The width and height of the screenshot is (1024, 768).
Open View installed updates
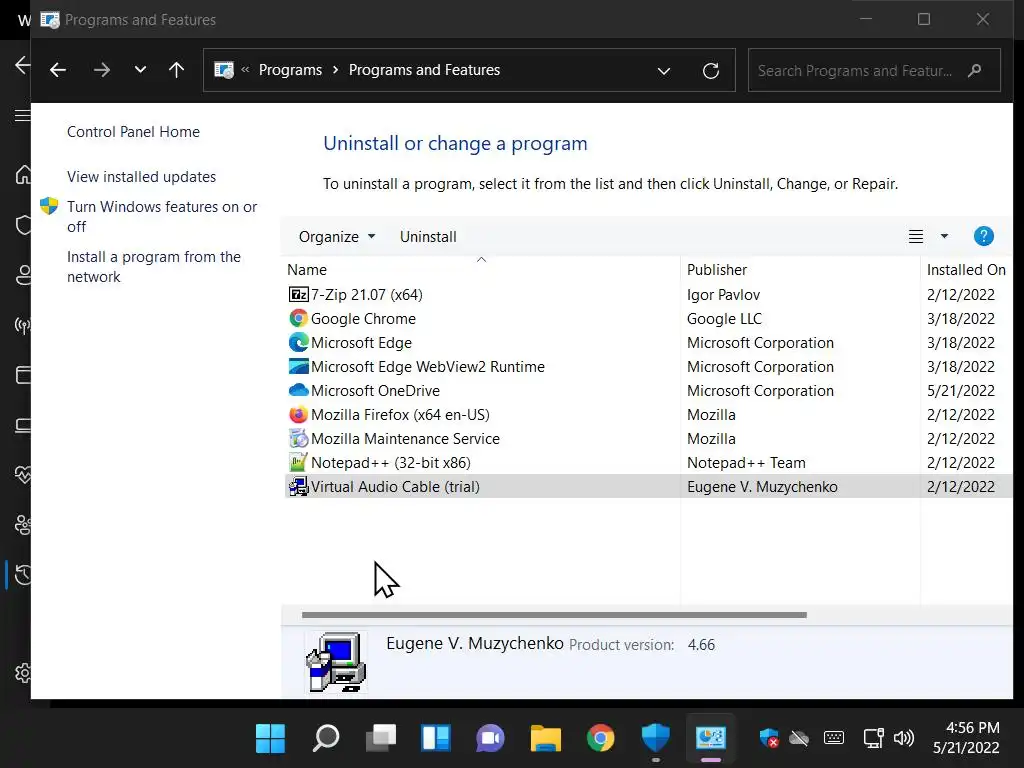[x=141, y=177]
